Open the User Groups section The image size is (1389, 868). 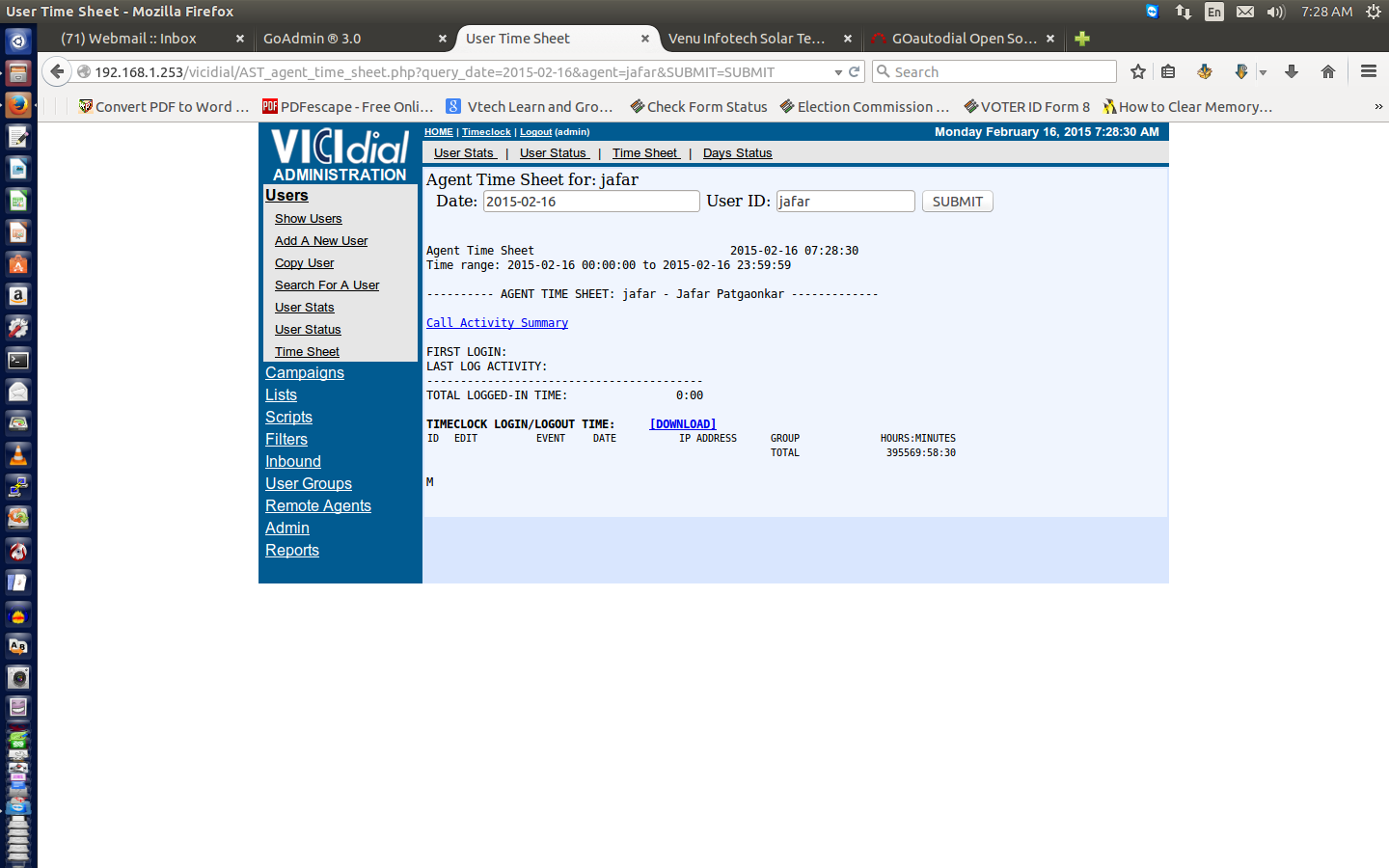(309, 484)
